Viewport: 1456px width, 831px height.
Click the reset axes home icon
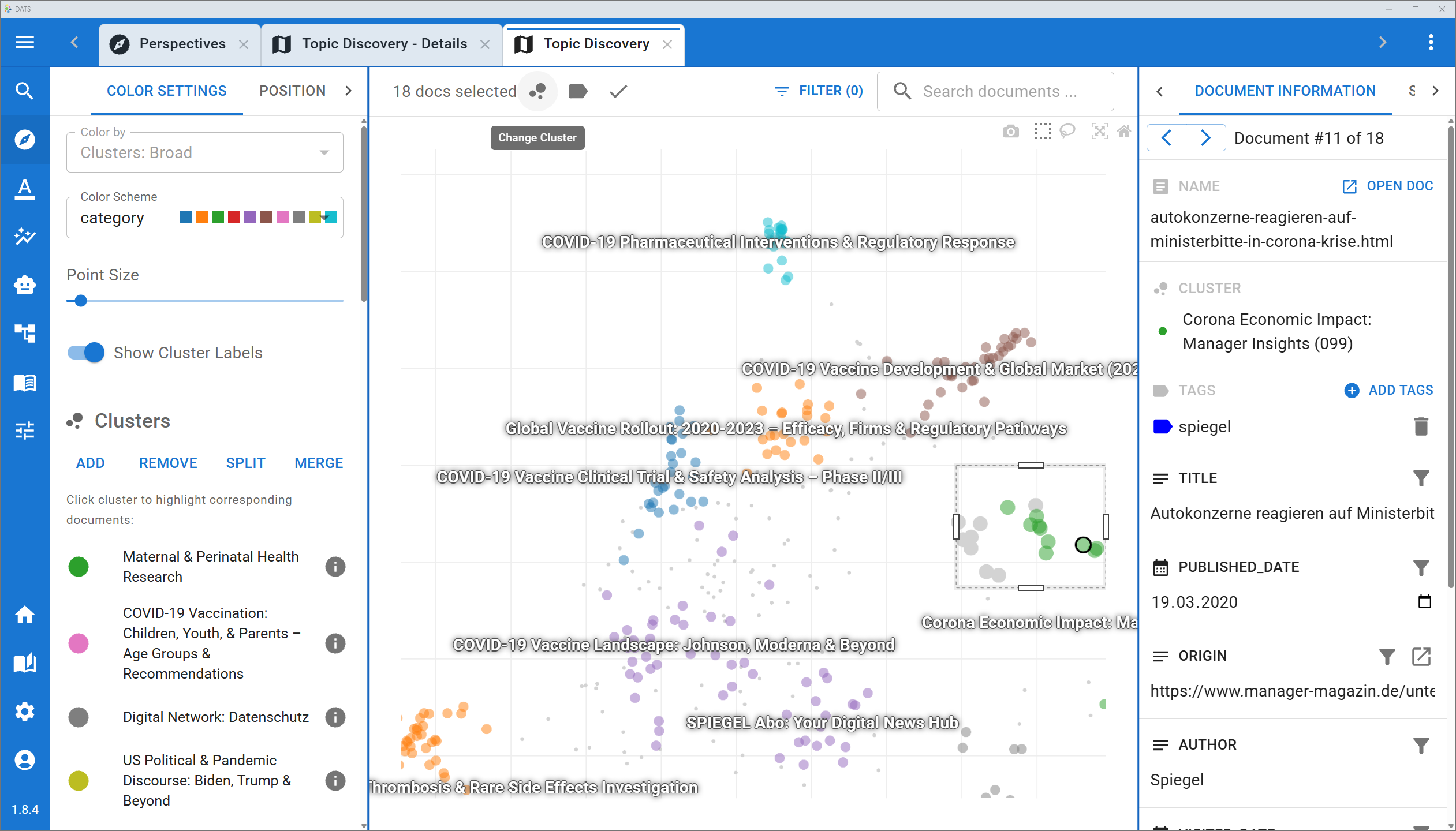click(x=1123, y=131)
